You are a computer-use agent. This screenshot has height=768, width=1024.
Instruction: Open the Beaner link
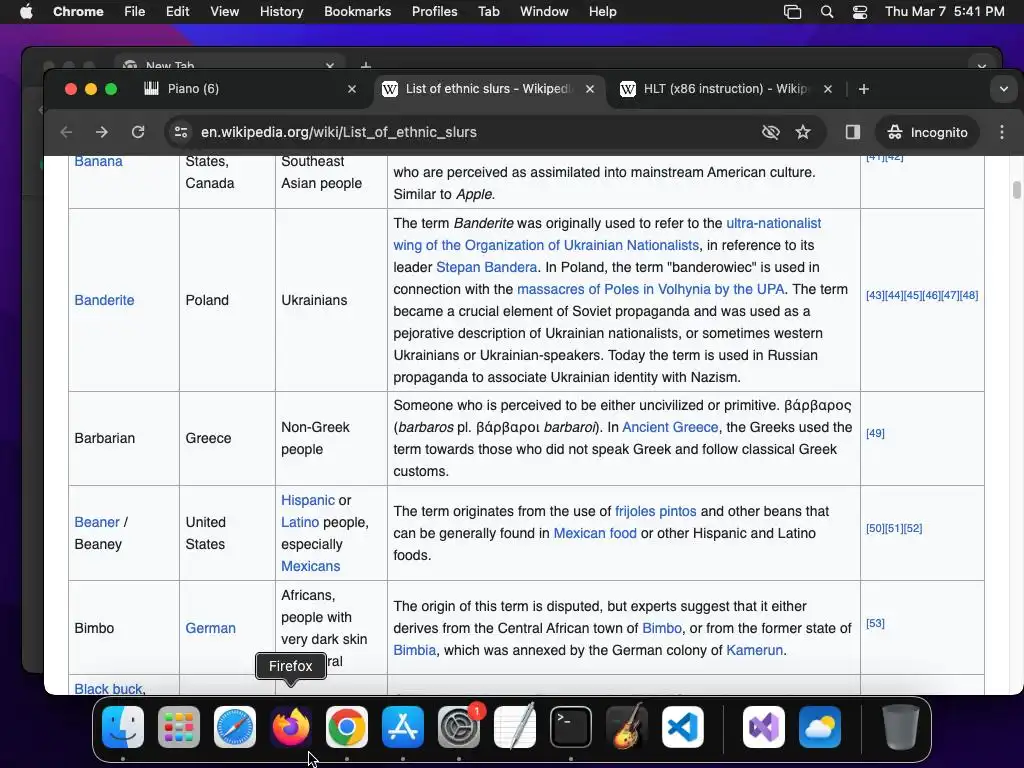pyautogui.click(x=97, y=522)
